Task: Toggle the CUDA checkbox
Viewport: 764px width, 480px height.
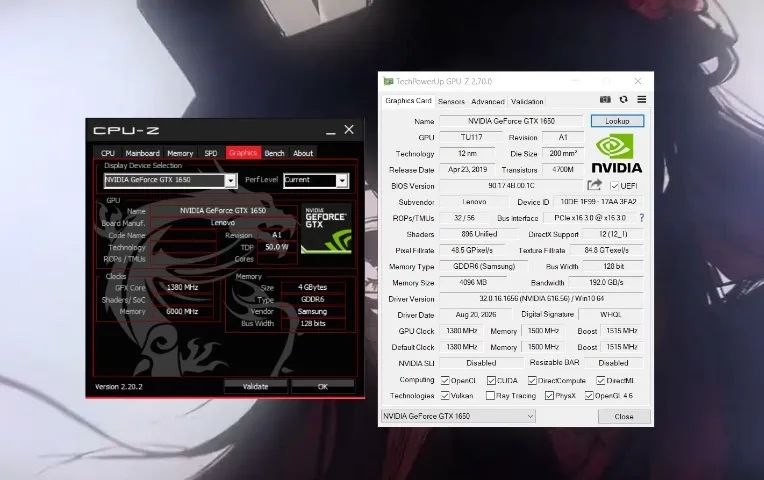Action: 491,380
